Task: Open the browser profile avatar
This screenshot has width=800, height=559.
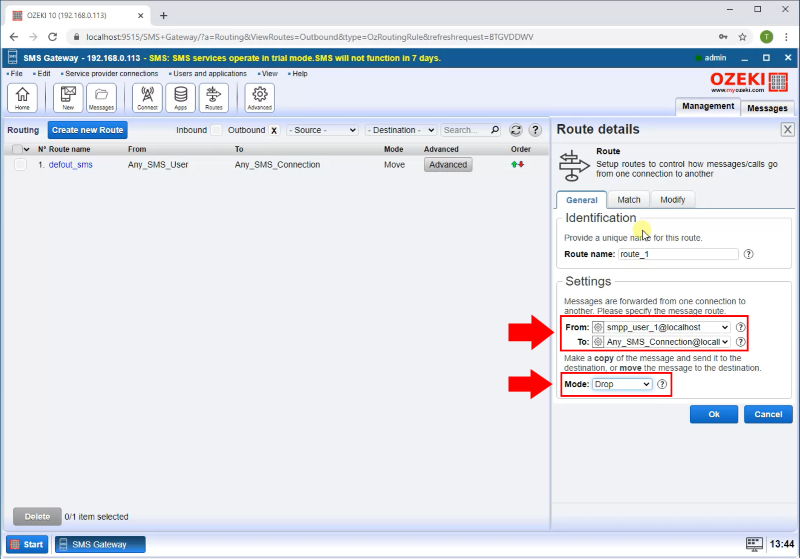Action: click(766, 37)
